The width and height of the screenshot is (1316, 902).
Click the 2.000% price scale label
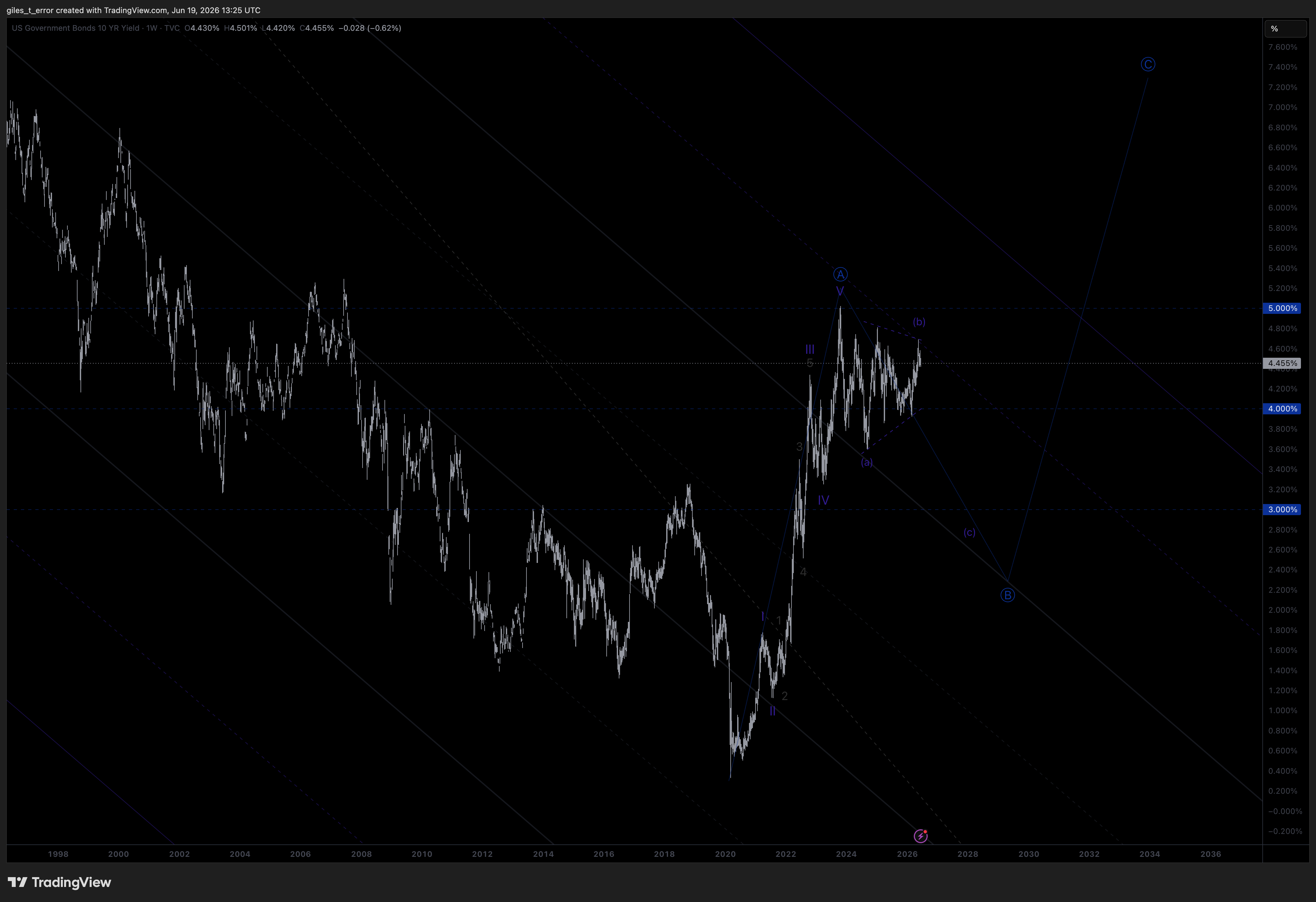[1283, 610]
